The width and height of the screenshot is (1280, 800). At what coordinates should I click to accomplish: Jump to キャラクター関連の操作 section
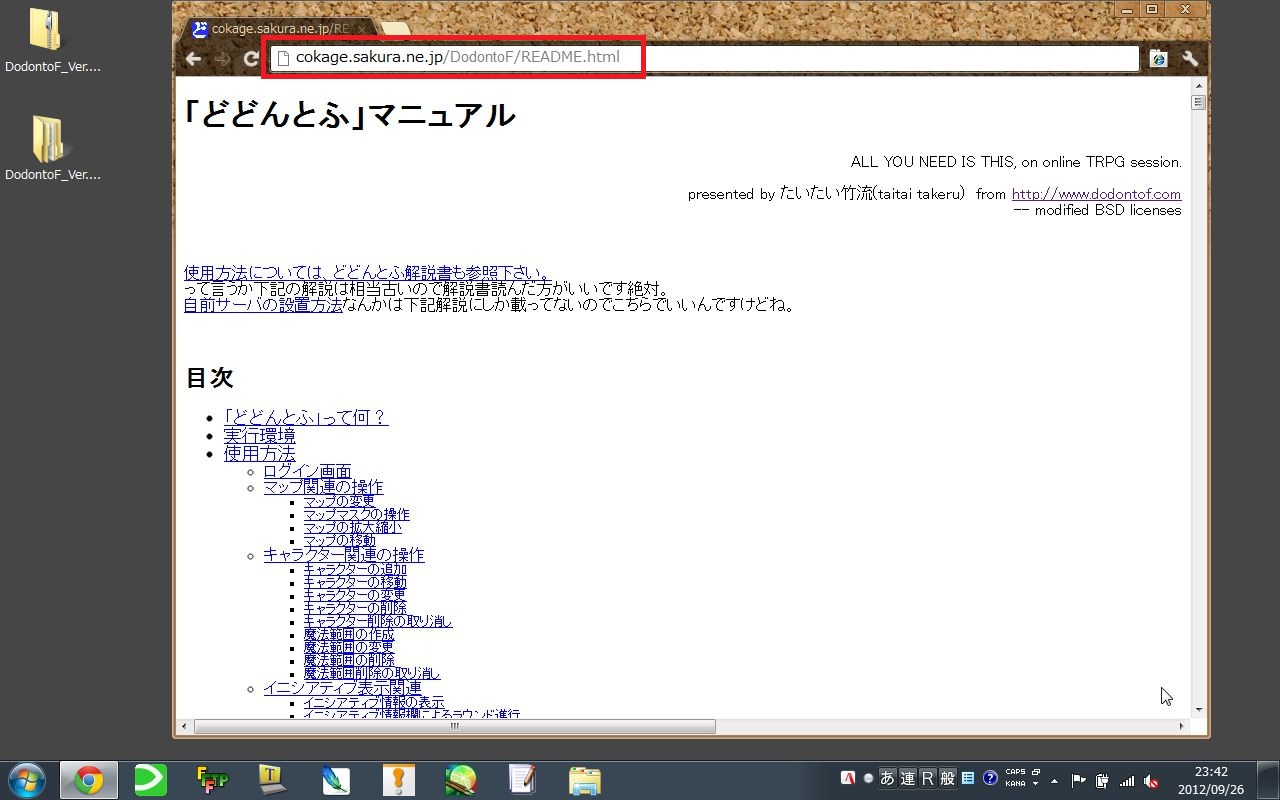pyautogui.click(x=344, y=555)
